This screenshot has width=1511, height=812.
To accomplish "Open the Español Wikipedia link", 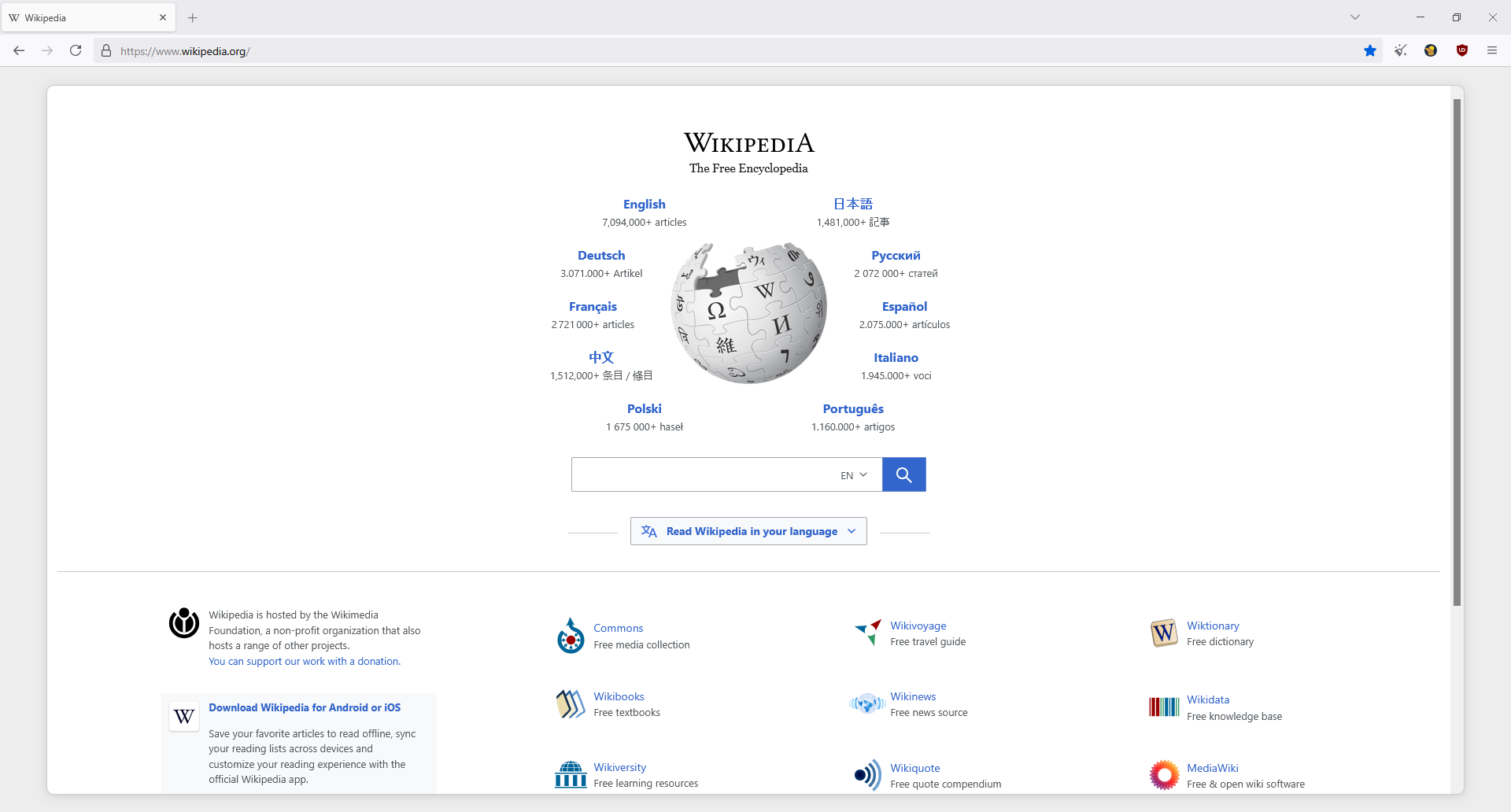I will (904, 306).
